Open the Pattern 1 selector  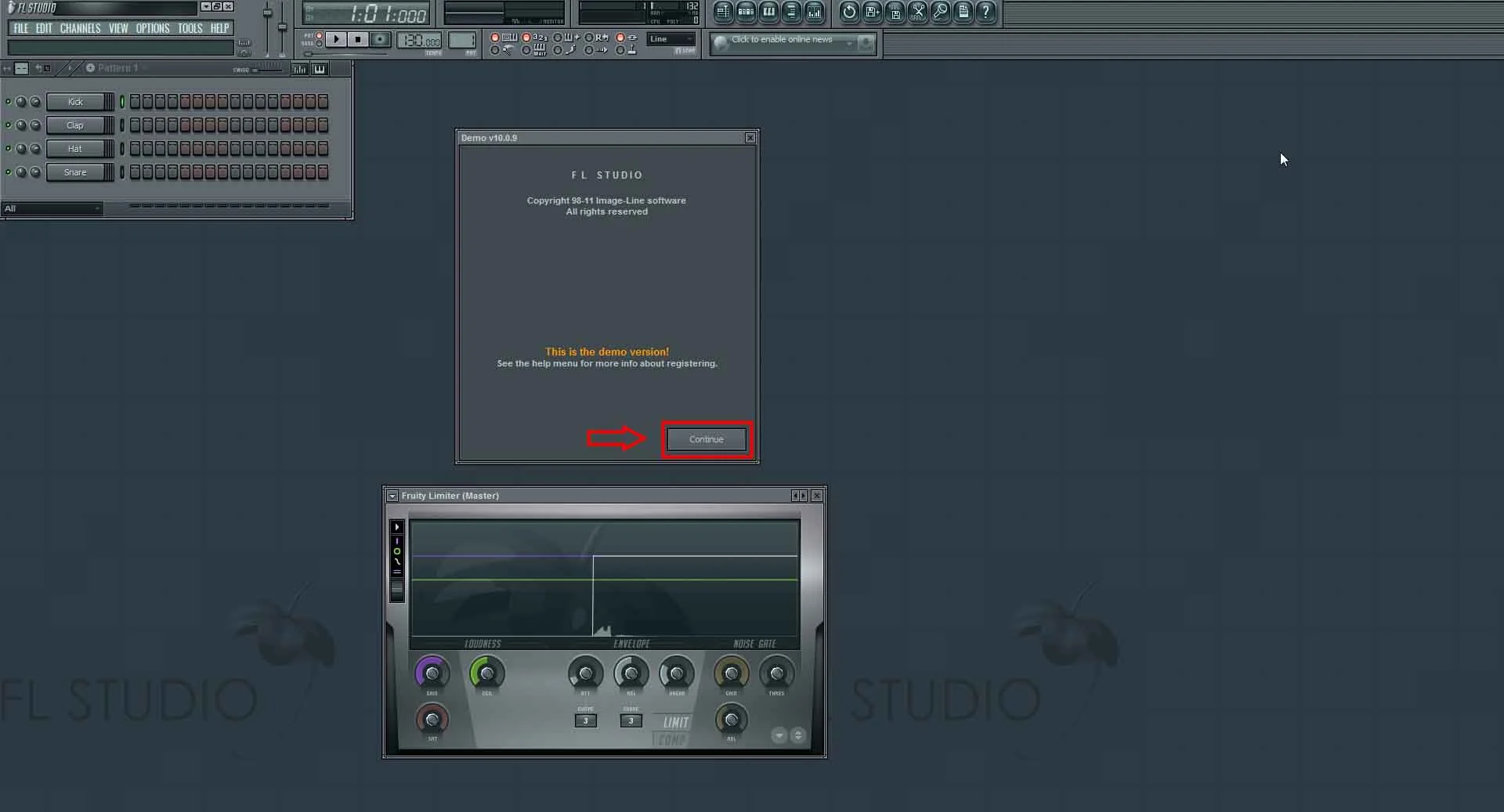coord(116,68)
